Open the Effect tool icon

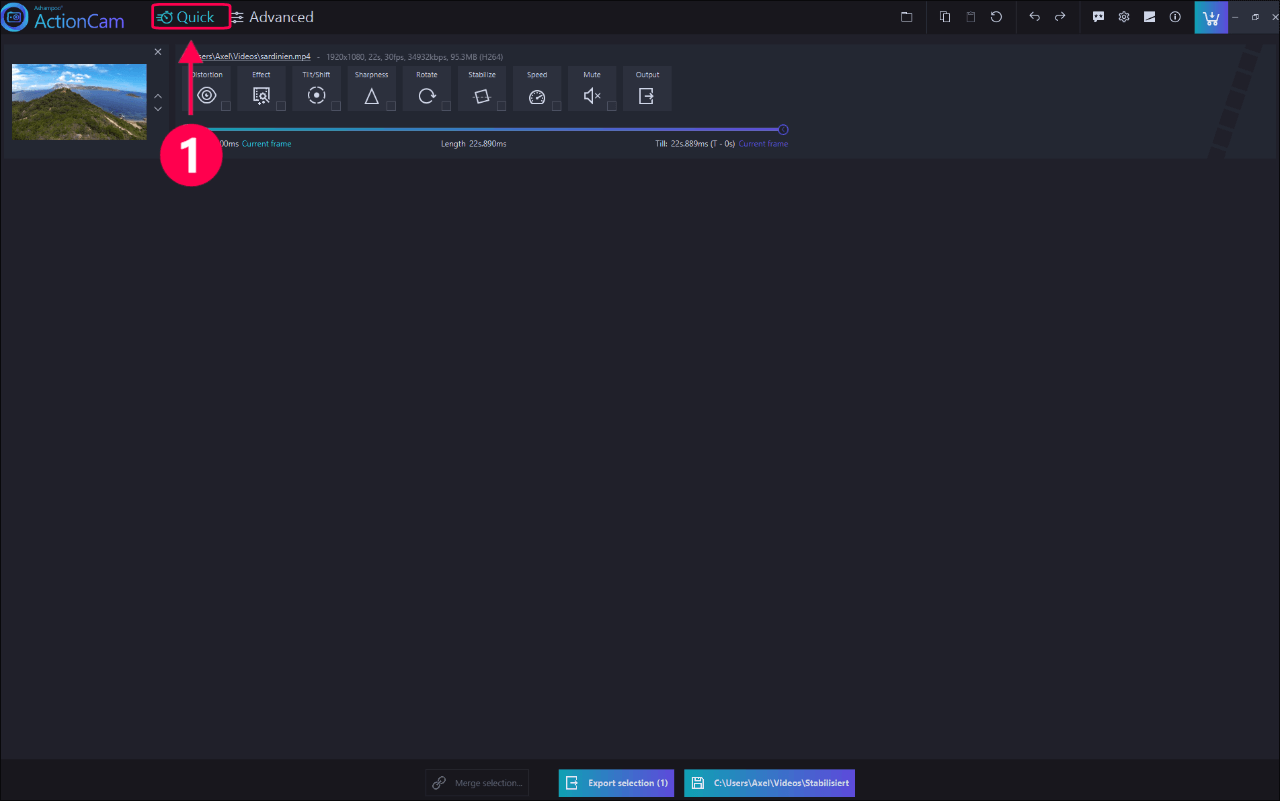(x=261, y=96)
